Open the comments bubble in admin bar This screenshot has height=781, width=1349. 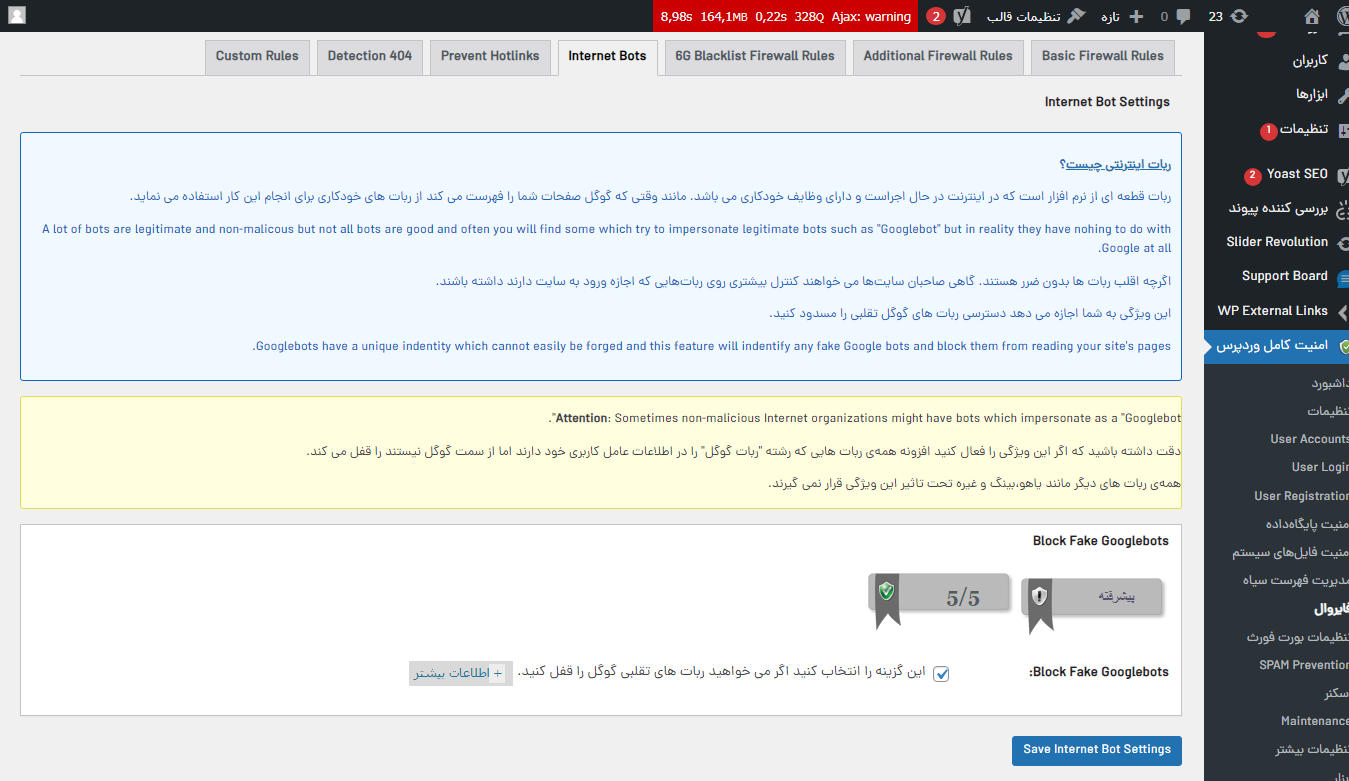[1183, 16]
